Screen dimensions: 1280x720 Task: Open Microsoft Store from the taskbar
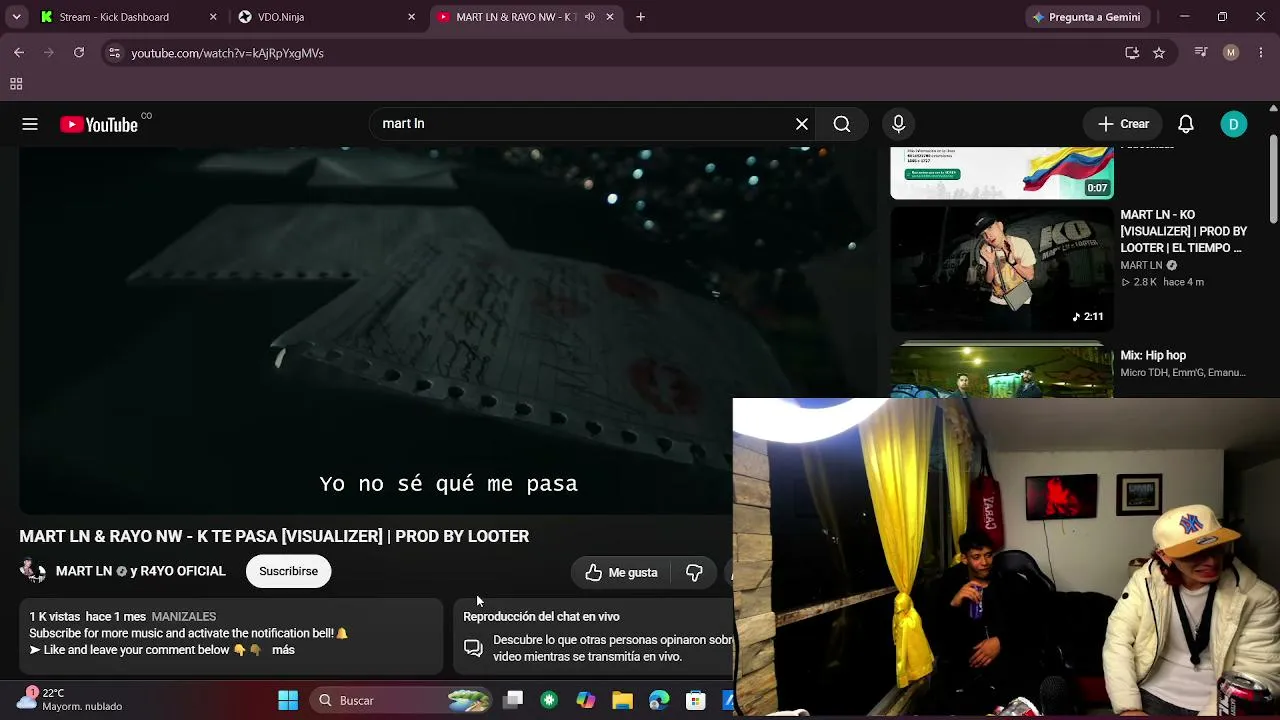pos(695,700)
